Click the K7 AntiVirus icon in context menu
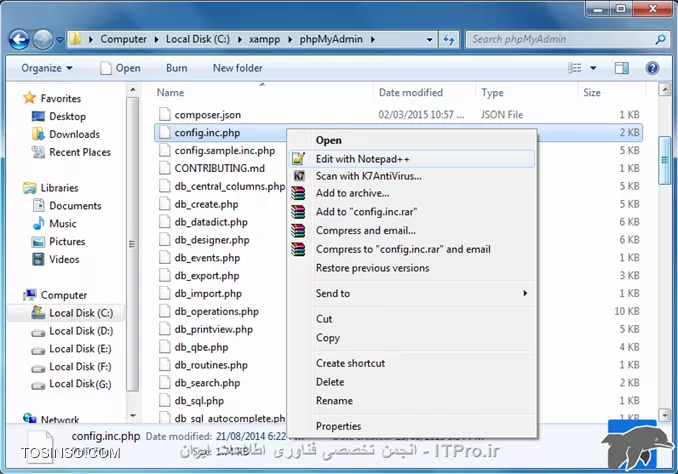This screenshot has height=474, width=678. pyautogui.click(x=299, y=176)
